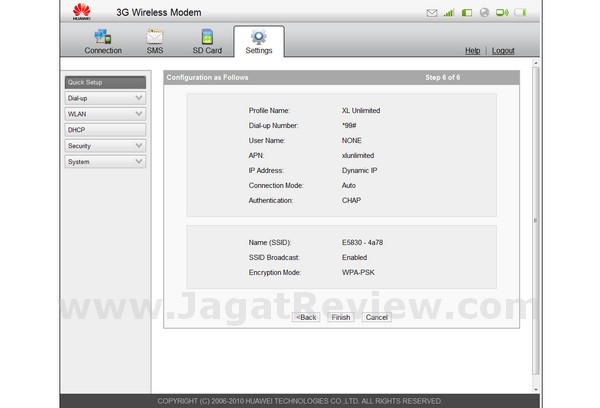Image resolution: width=600 pixels, height=408 pixels.
Task: Open the SD Card icon
Action: point(207,37)
